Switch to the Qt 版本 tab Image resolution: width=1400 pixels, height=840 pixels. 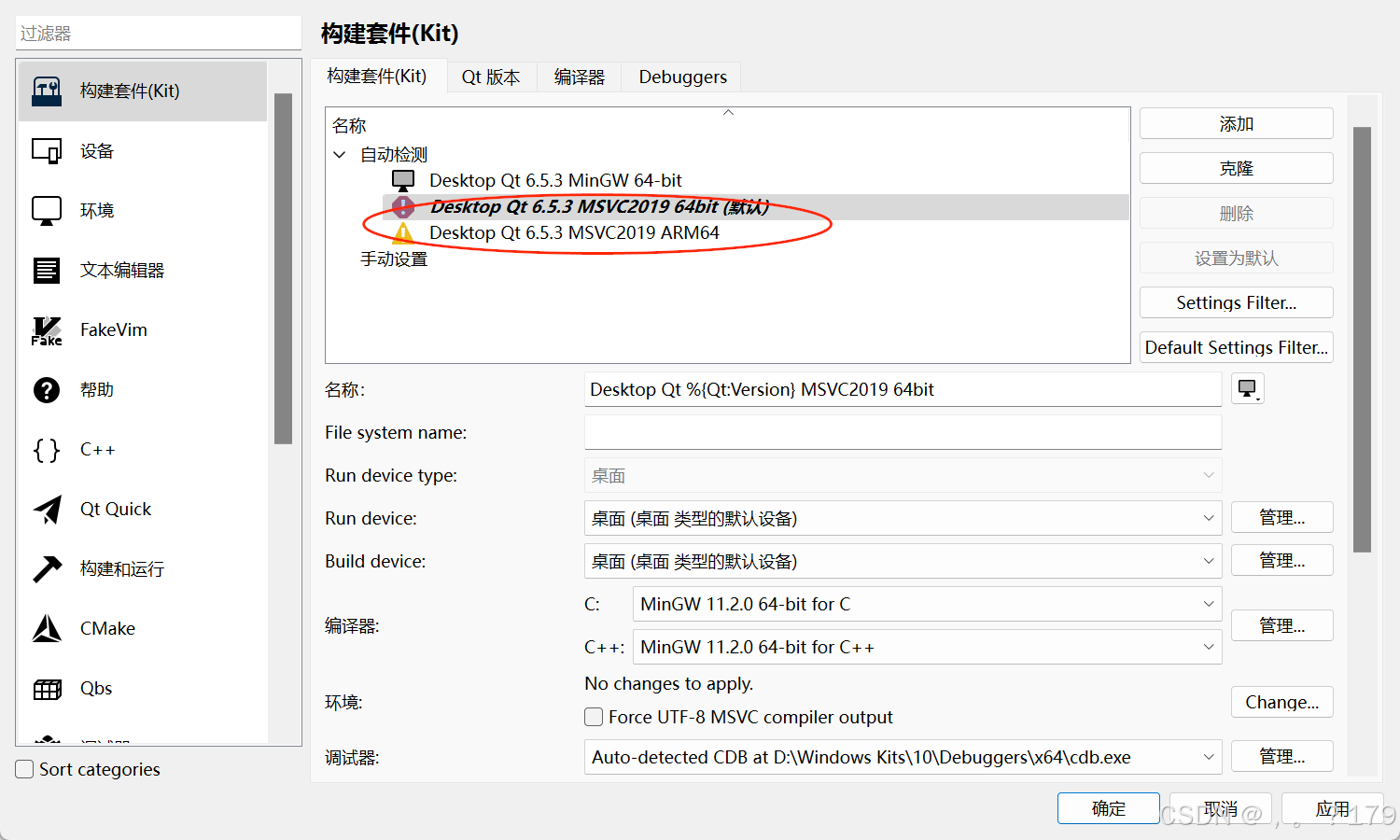(x=491, y=77)
